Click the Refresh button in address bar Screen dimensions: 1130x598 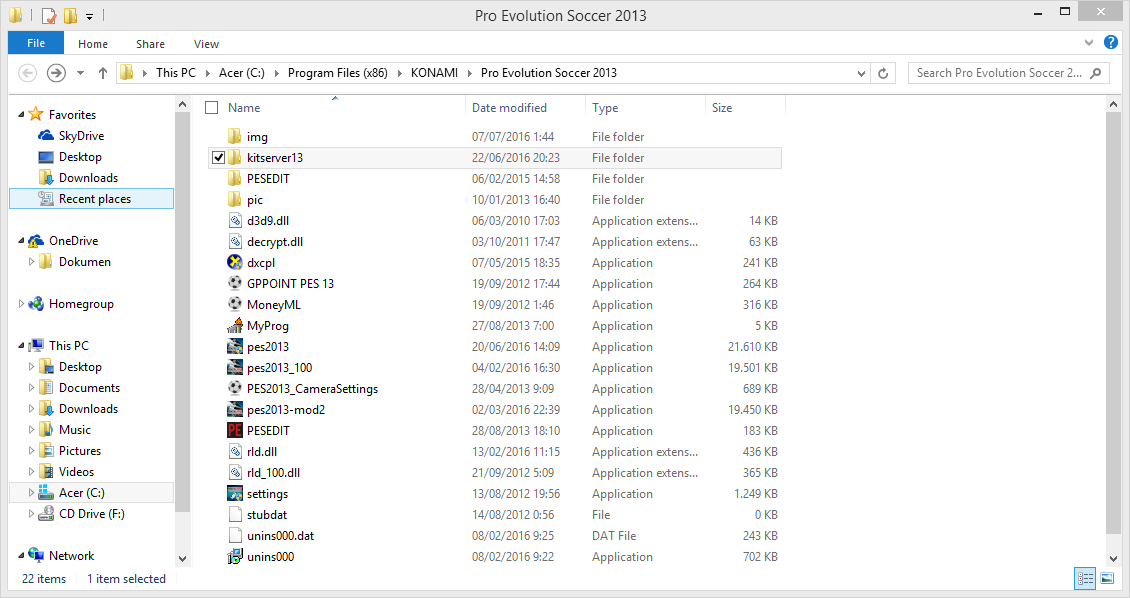click(883, 73)
